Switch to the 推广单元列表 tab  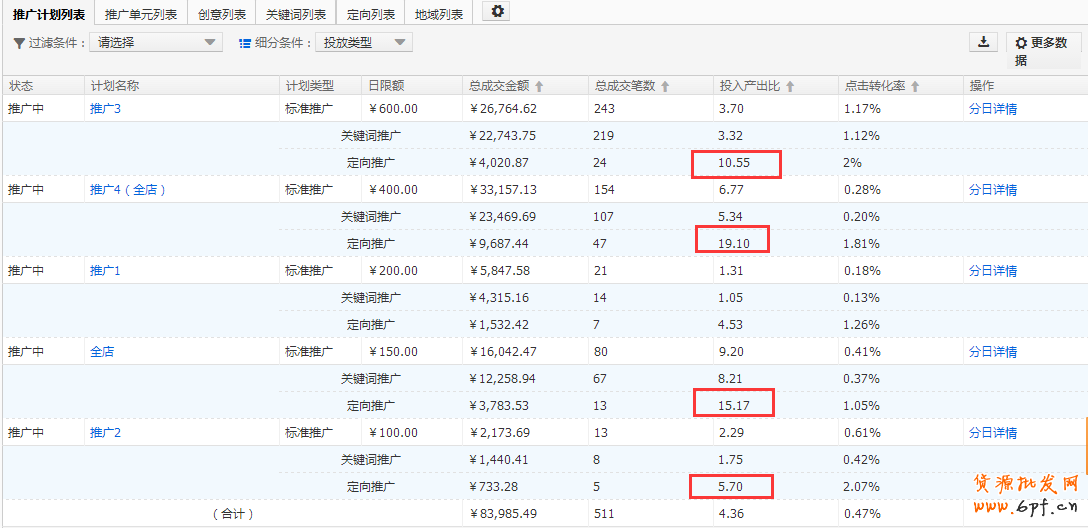(141, 14)
